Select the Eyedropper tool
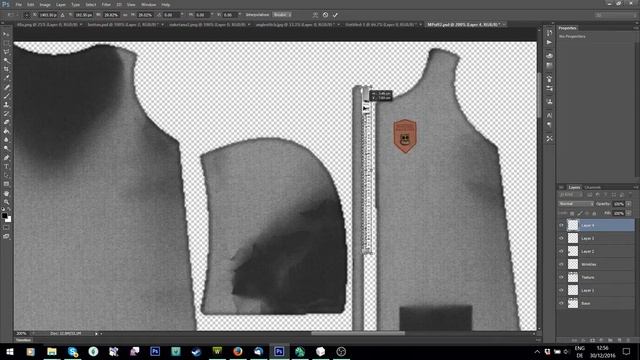Screen dimensions: 640x360 click(6, 78)
